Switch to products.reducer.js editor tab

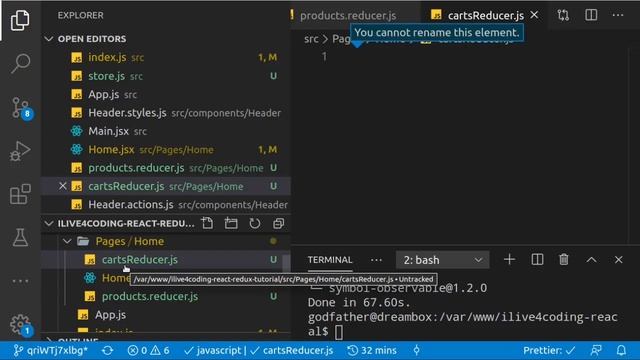348,16
